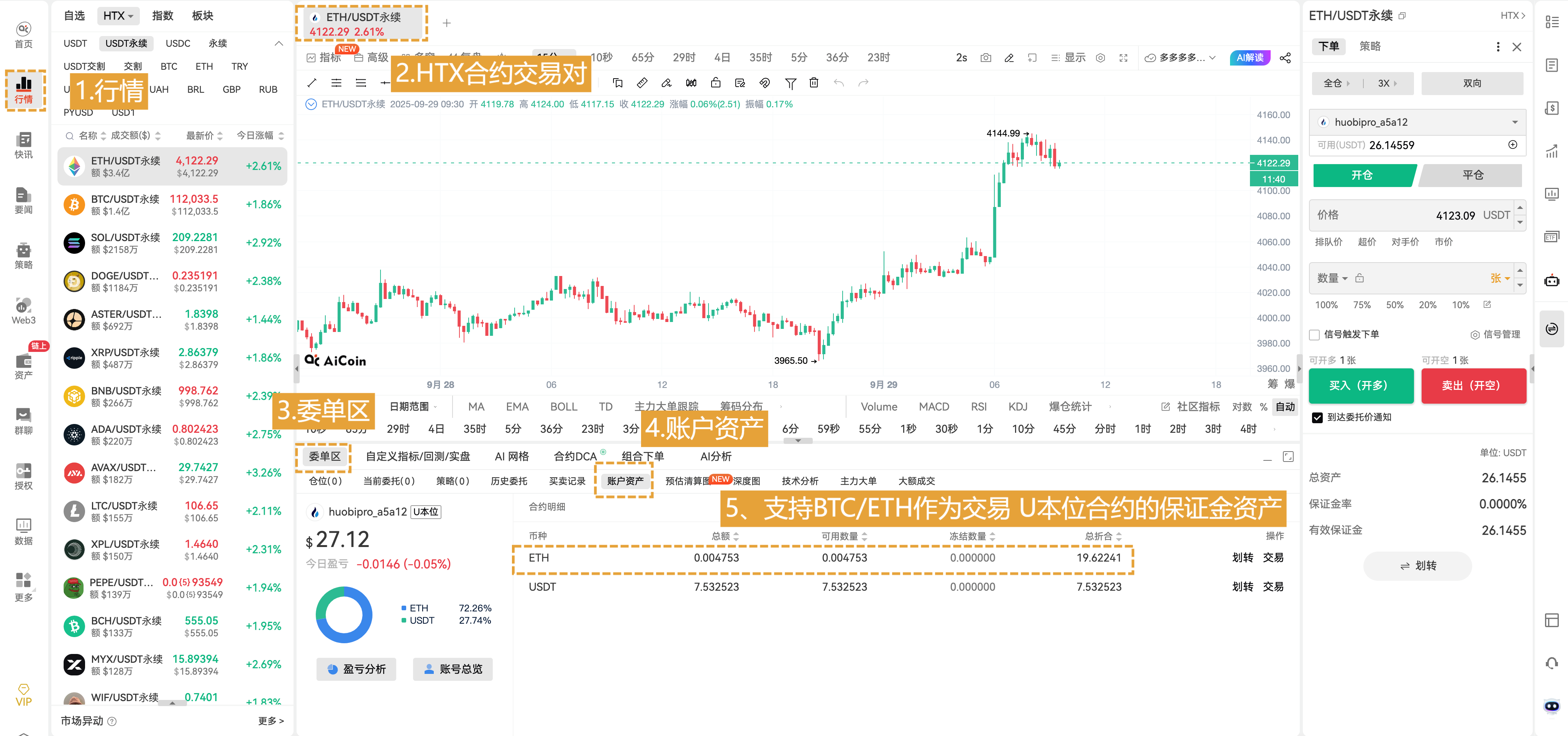Switch to 平仓 close position mode
Image resolution: width=1568 pixels, height=736 pixels.
pyautogui.click(x=1472, y=175)
